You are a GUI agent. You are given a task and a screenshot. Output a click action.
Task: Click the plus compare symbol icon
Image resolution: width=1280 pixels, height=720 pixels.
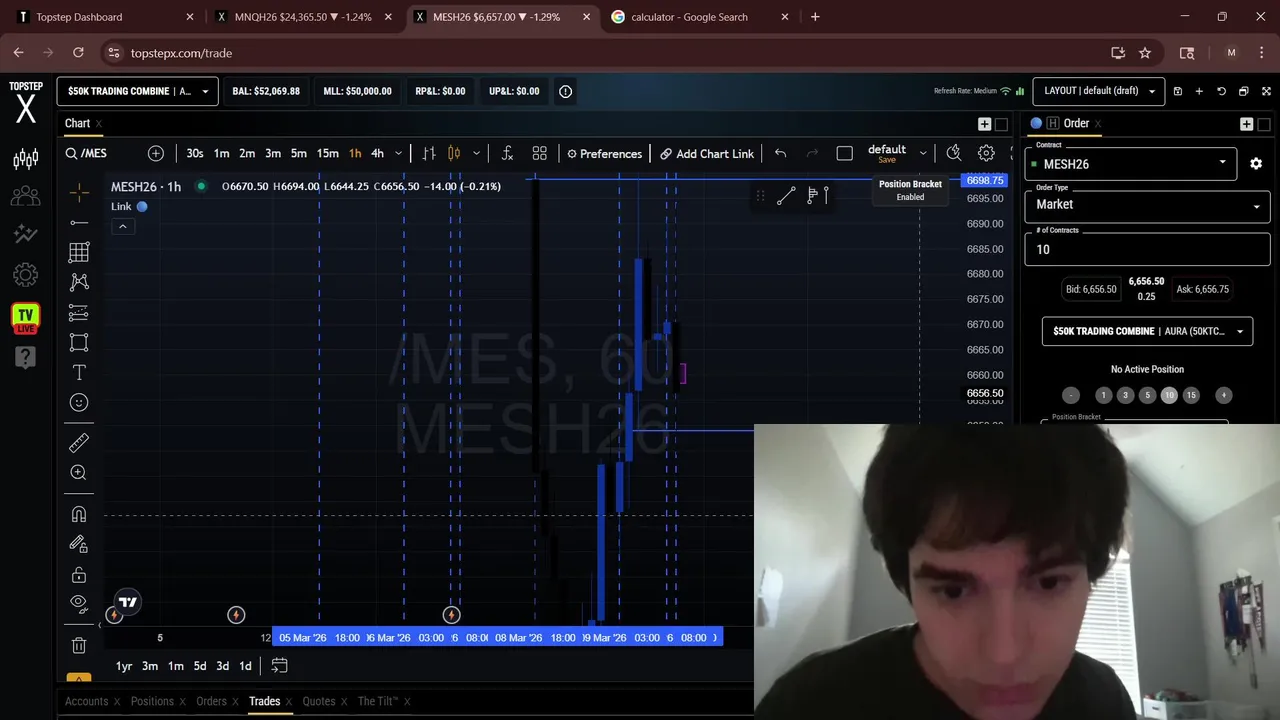(x=156, y=153)
